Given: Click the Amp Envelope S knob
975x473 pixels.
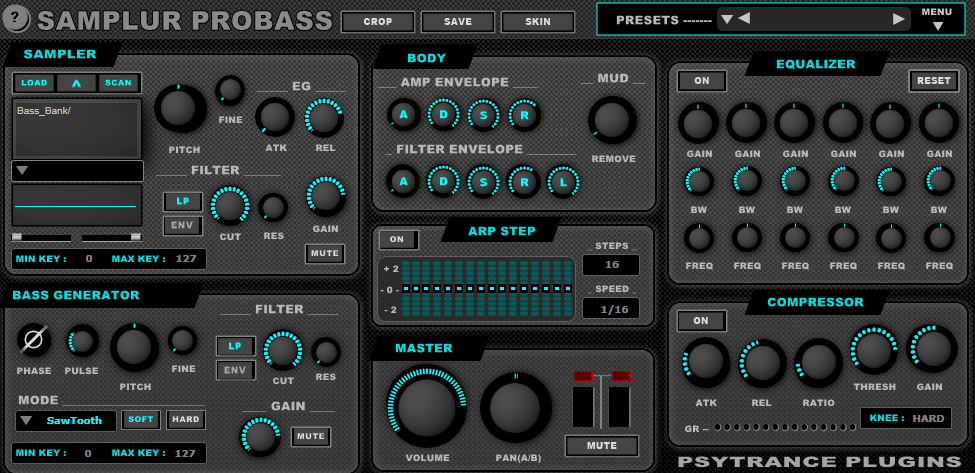Looking at the screenshot, I should point(484,115).
